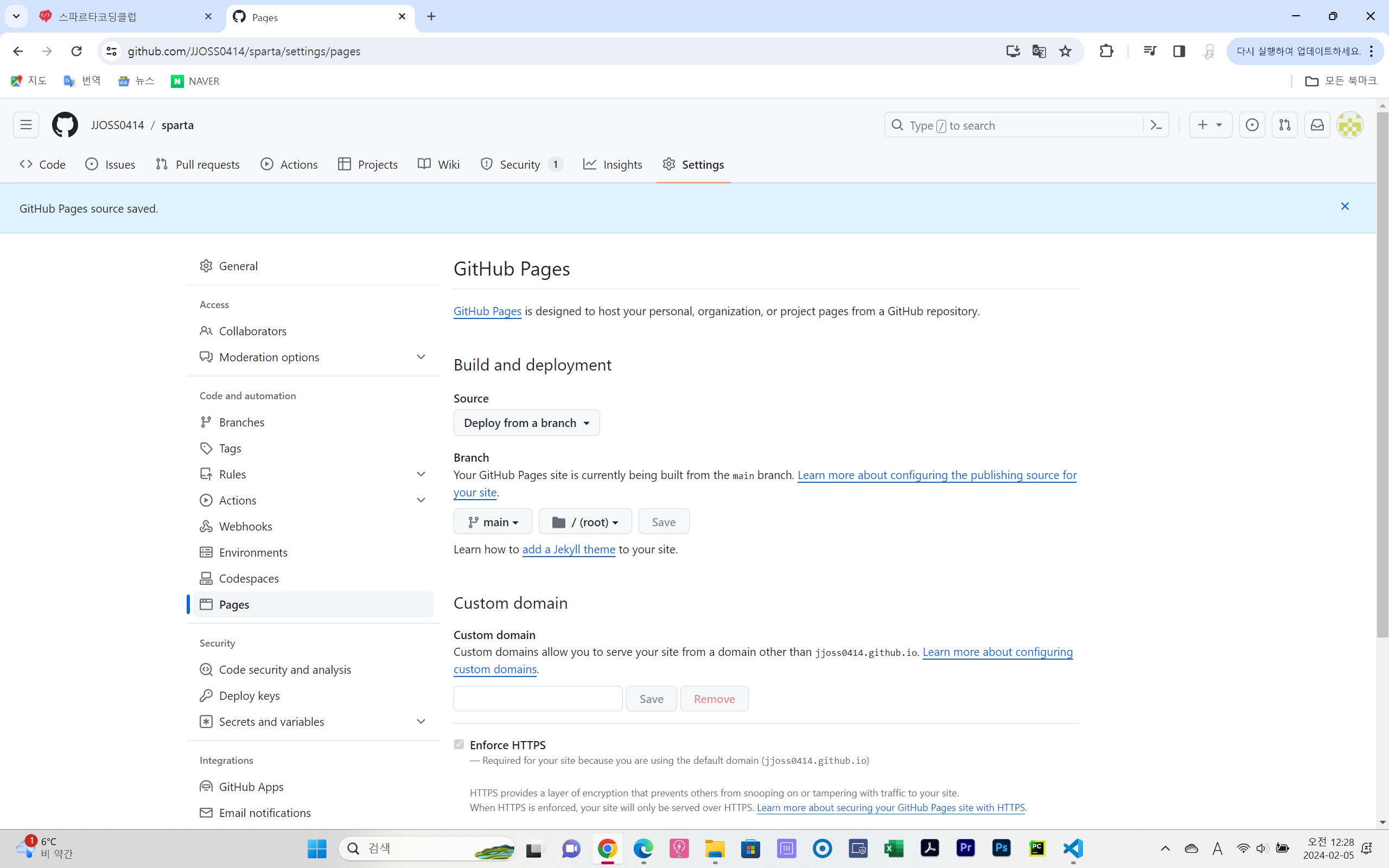1389x868 pixels.
Task: Open the NAVER bookmark
Action: point(195,81)
